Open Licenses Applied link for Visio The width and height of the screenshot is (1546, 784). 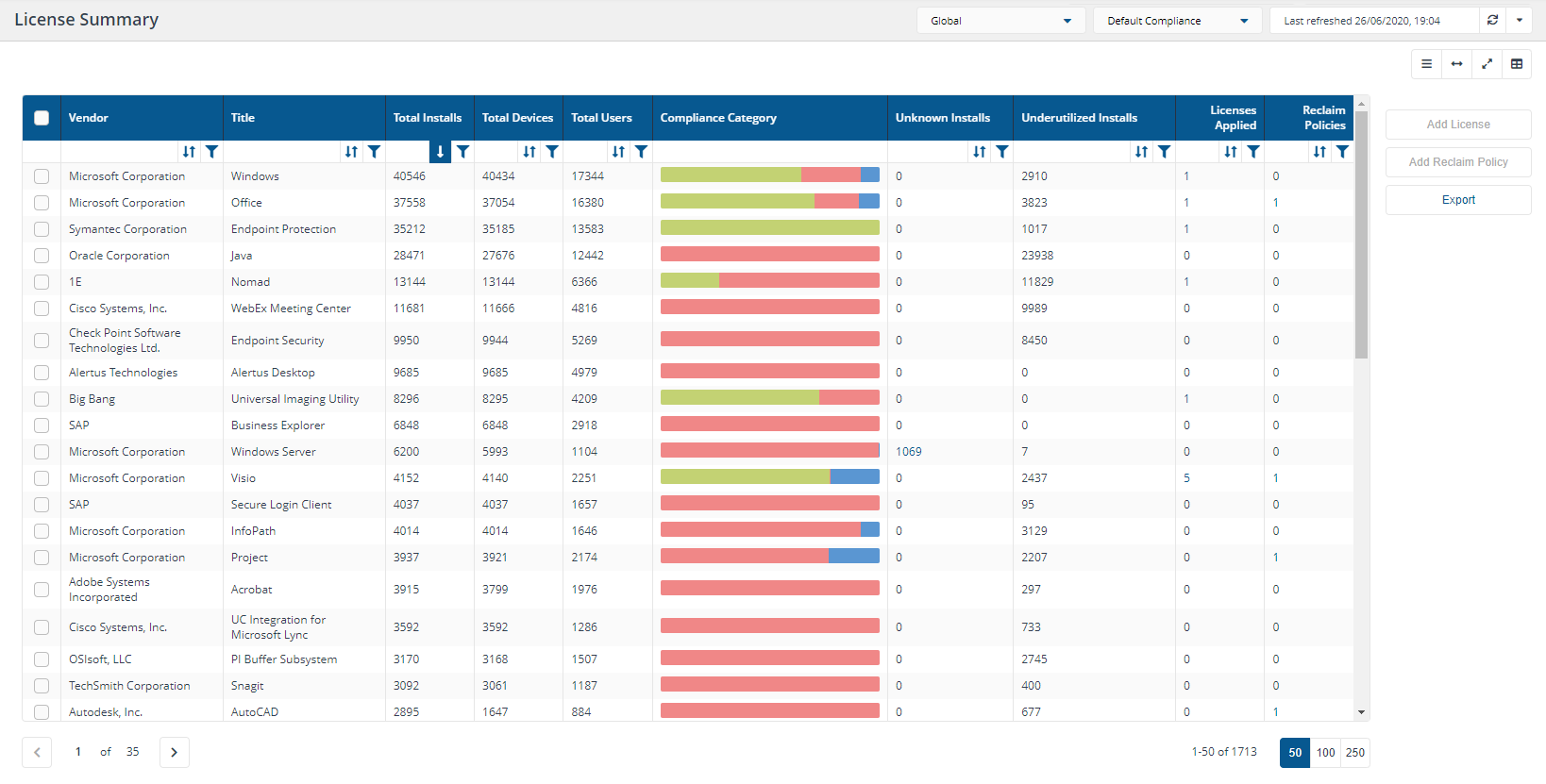point(1186,478)
